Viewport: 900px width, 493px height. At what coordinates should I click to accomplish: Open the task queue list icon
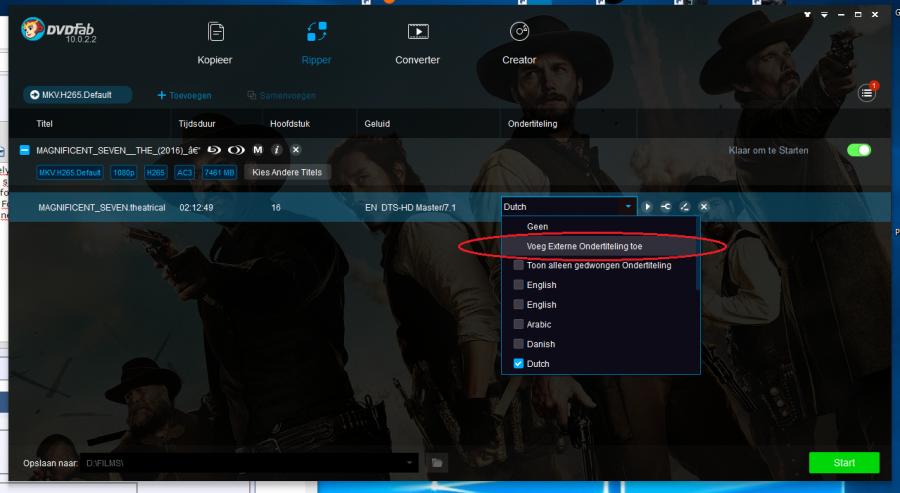[x=867, y=93]
